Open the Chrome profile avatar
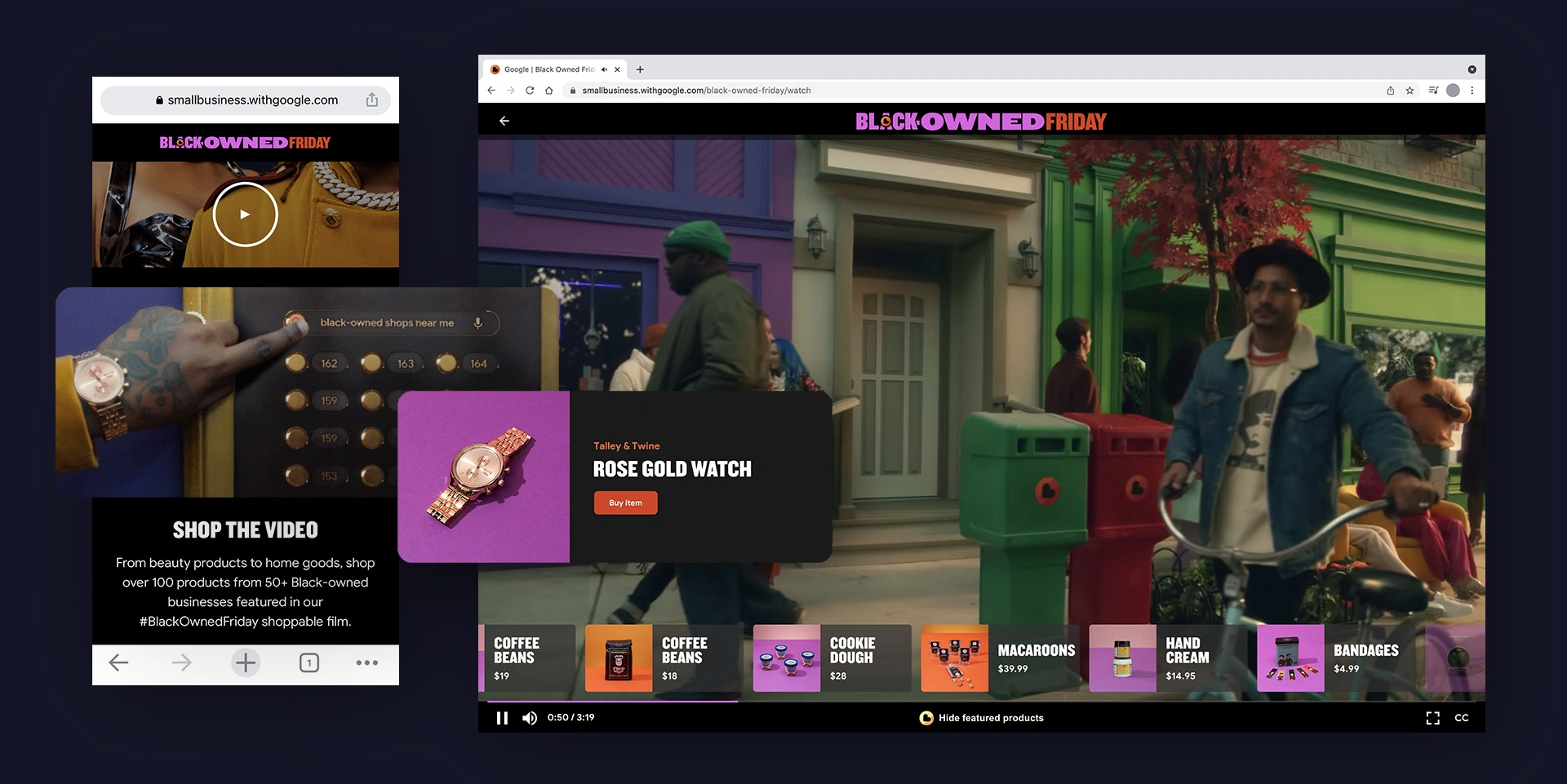 1453,91
